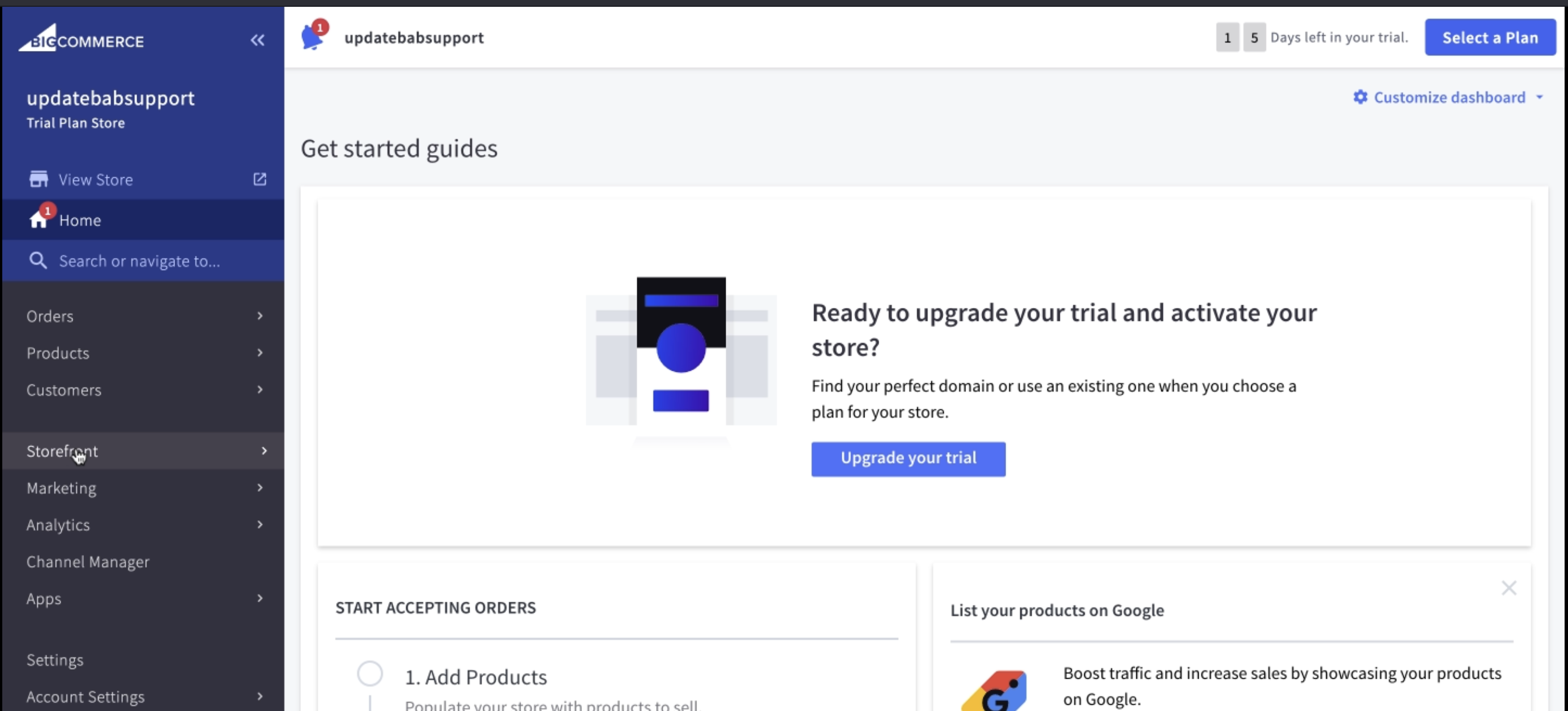This screenshot has width=1568, height=711.
Task: Click the Select a Plan button
Action: point(1489,38)
